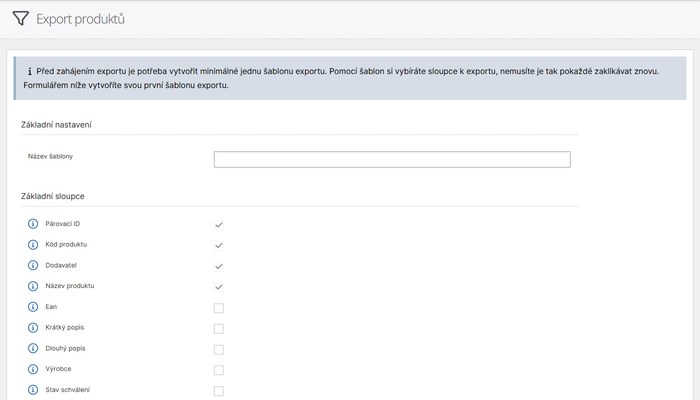Open the Ean info icon

tap(33, 307)
